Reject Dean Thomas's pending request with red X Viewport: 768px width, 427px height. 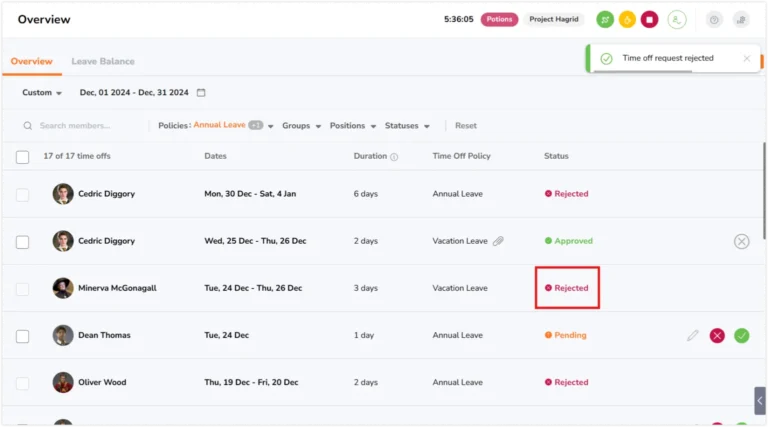[x=717, y=335]
